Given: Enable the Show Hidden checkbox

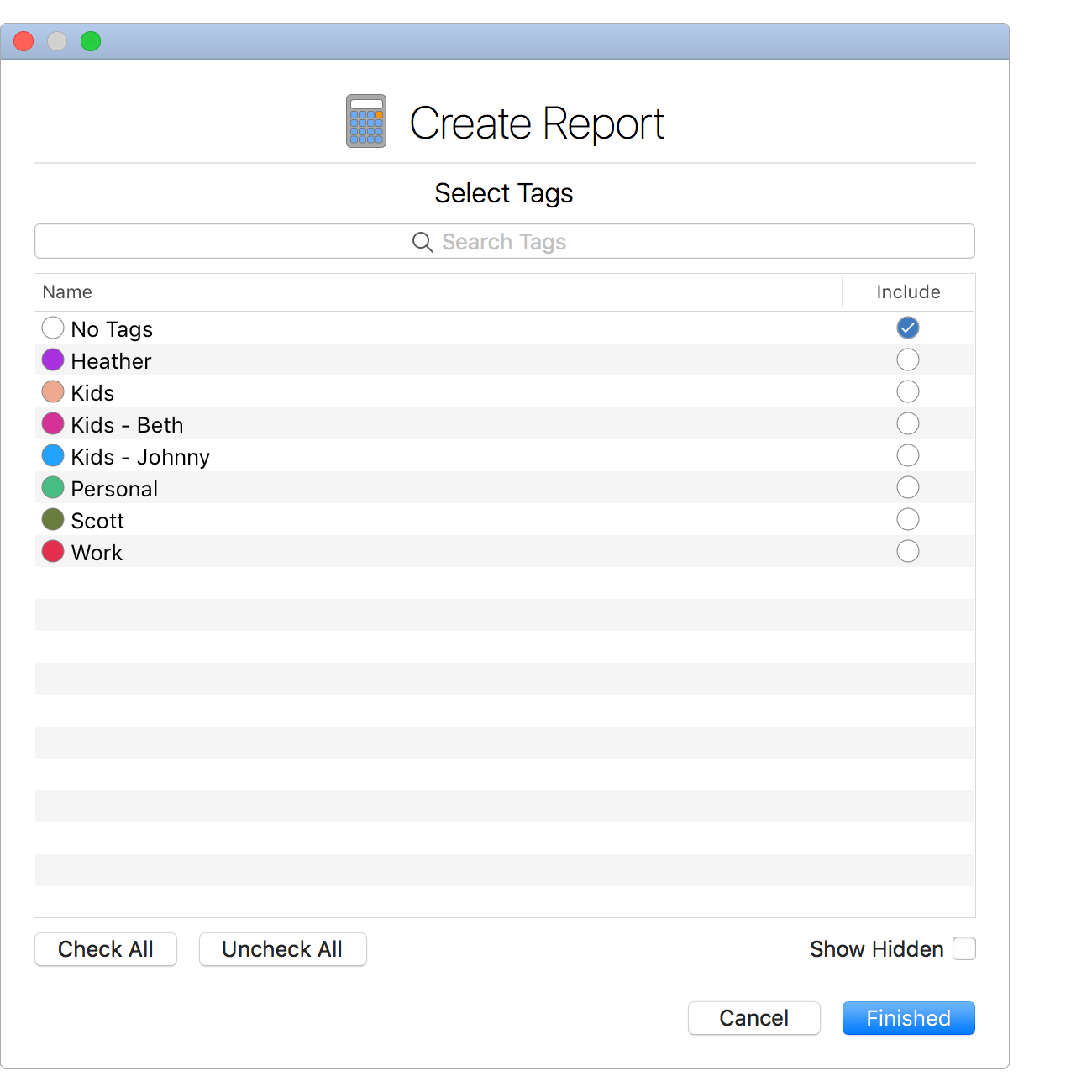Looking at the screenshot, I should [x=963, y=948].
